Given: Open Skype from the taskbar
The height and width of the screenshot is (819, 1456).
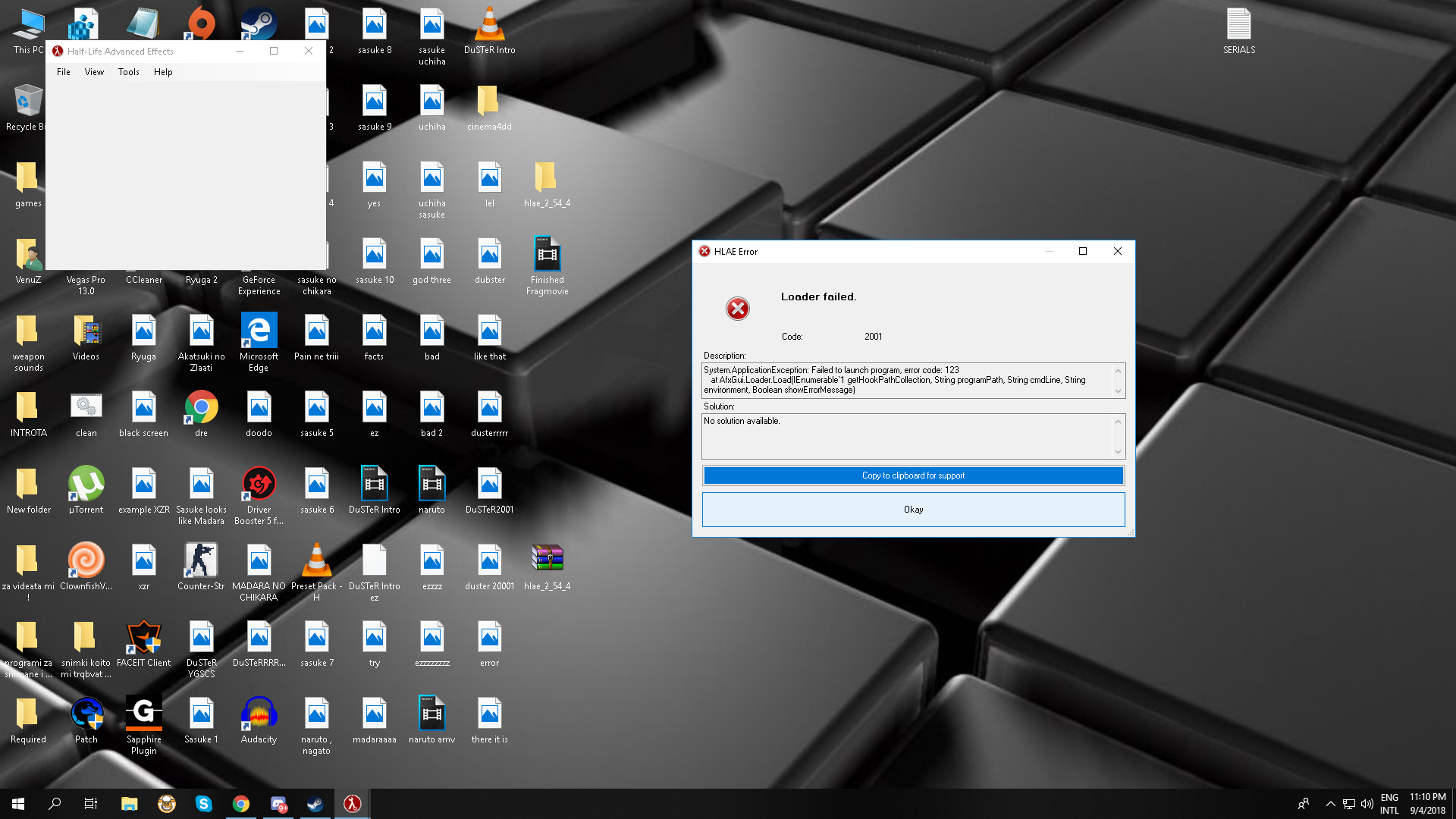Looking at the screenshot, I should click(x=204, y=803).
